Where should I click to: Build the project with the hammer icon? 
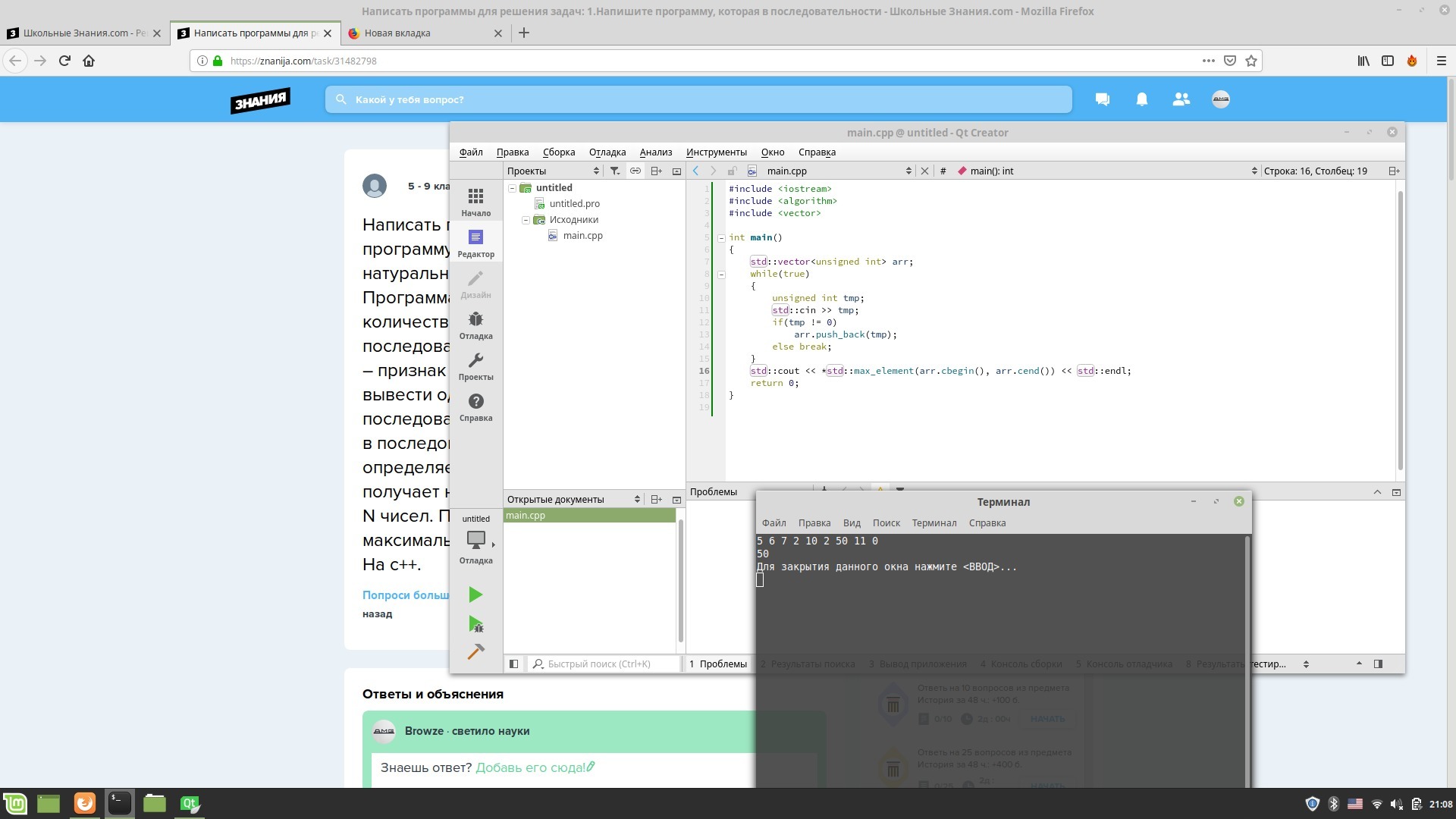point(475,651)
